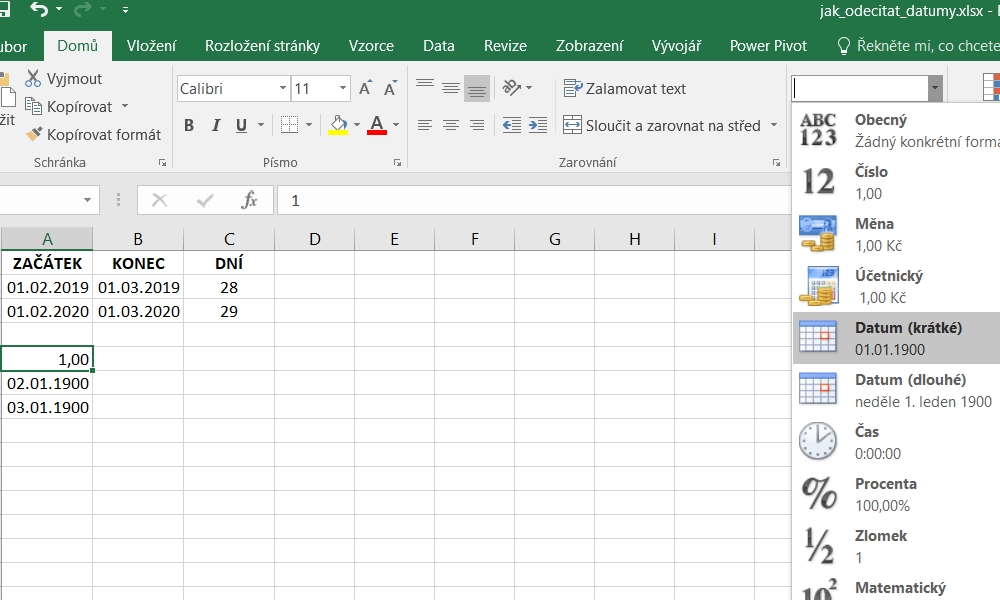Toggle italic formatting
The image size is (1000, 600).
tap(216, 125)
